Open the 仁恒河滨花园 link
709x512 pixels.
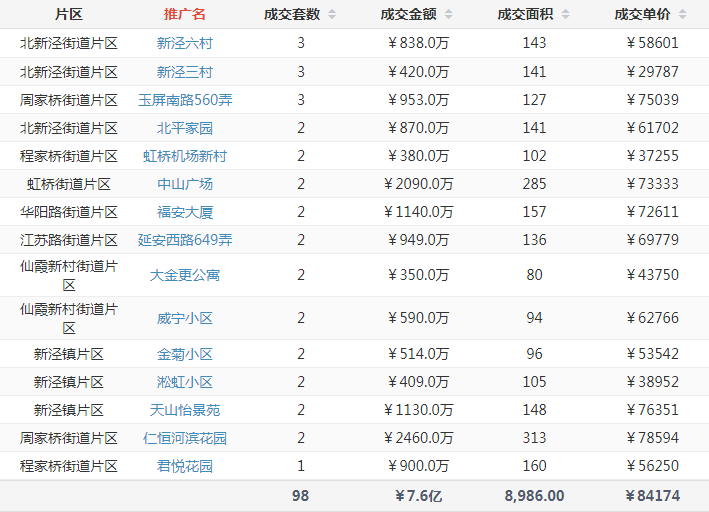[x=184, y=438]
